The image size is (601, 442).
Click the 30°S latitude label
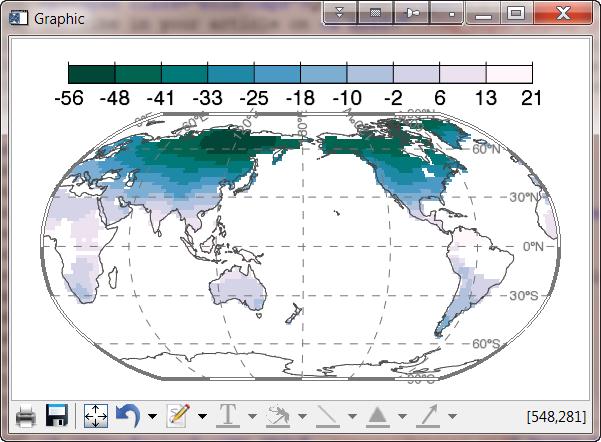(524, 296)
